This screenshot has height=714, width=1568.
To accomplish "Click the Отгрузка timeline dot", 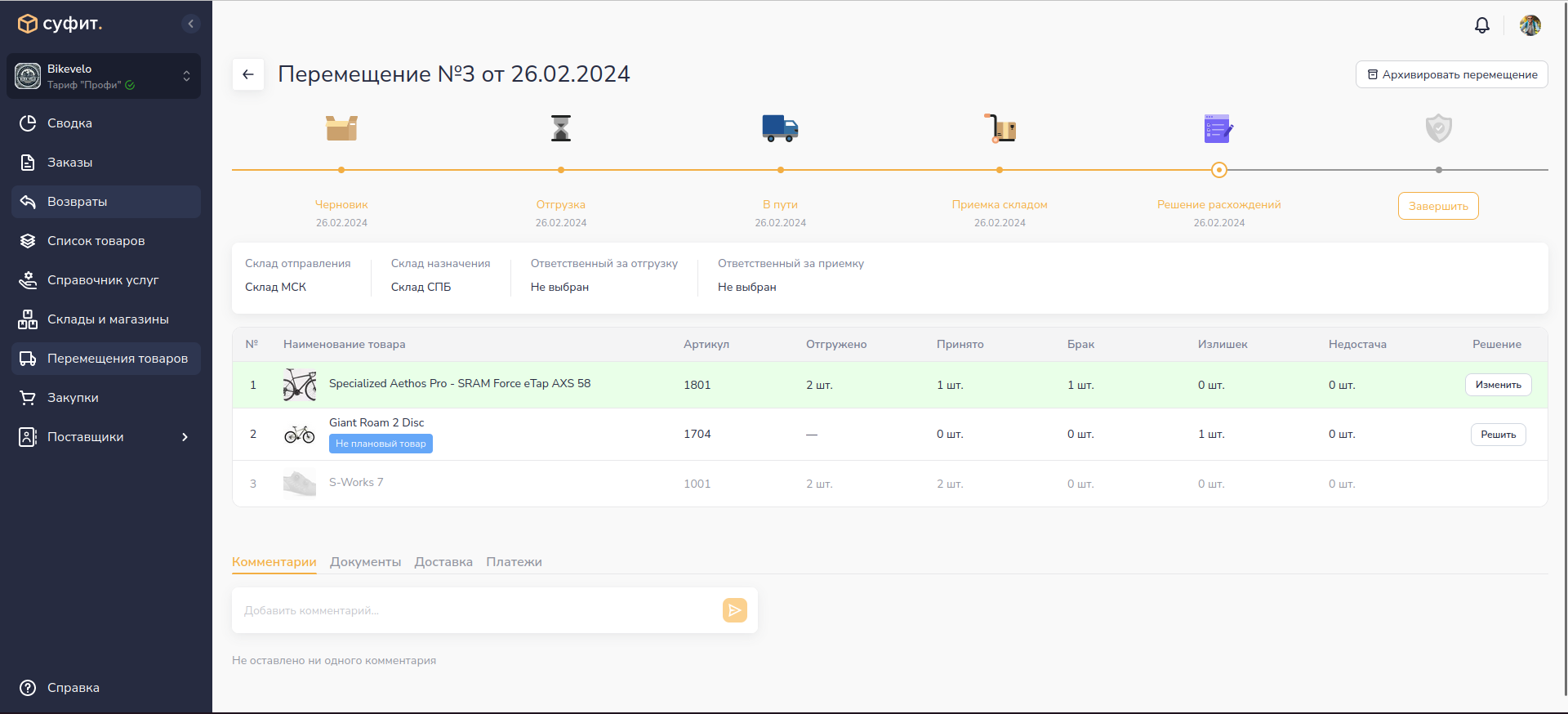I will point(561,170).
